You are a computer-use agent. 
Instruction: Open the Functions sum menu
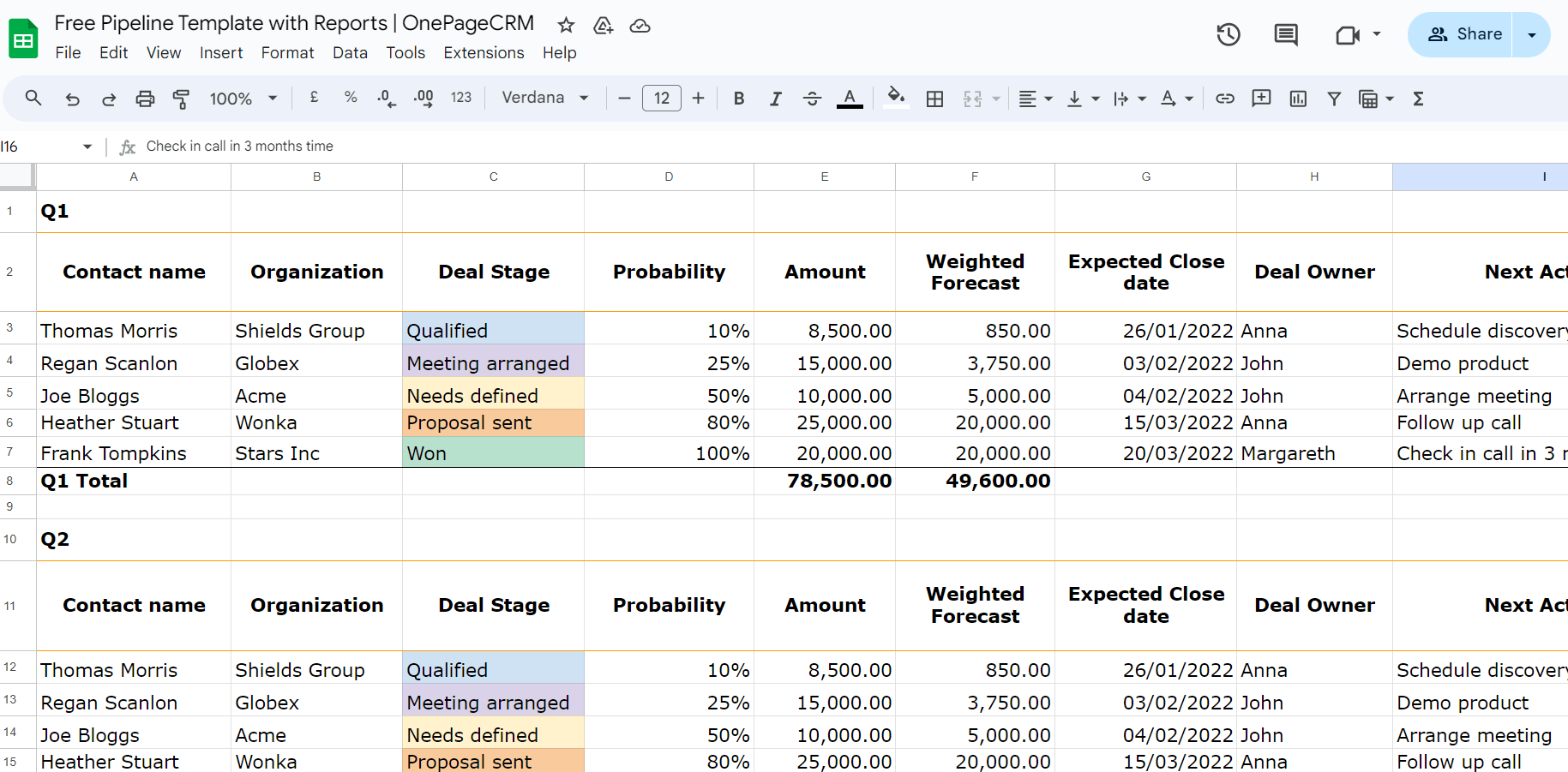tap(1418, 99)
